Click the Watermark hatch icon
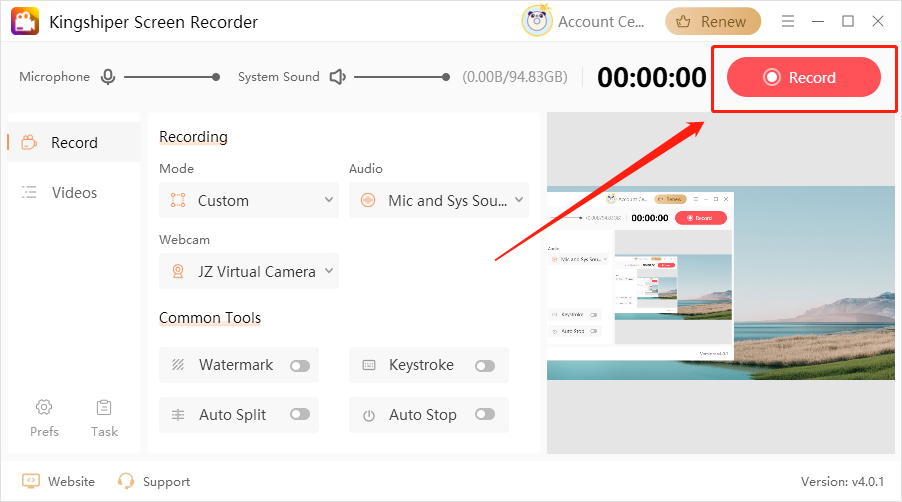Image resolution: width=902 pixels, height=502 pixels. (x=178, y=365)
